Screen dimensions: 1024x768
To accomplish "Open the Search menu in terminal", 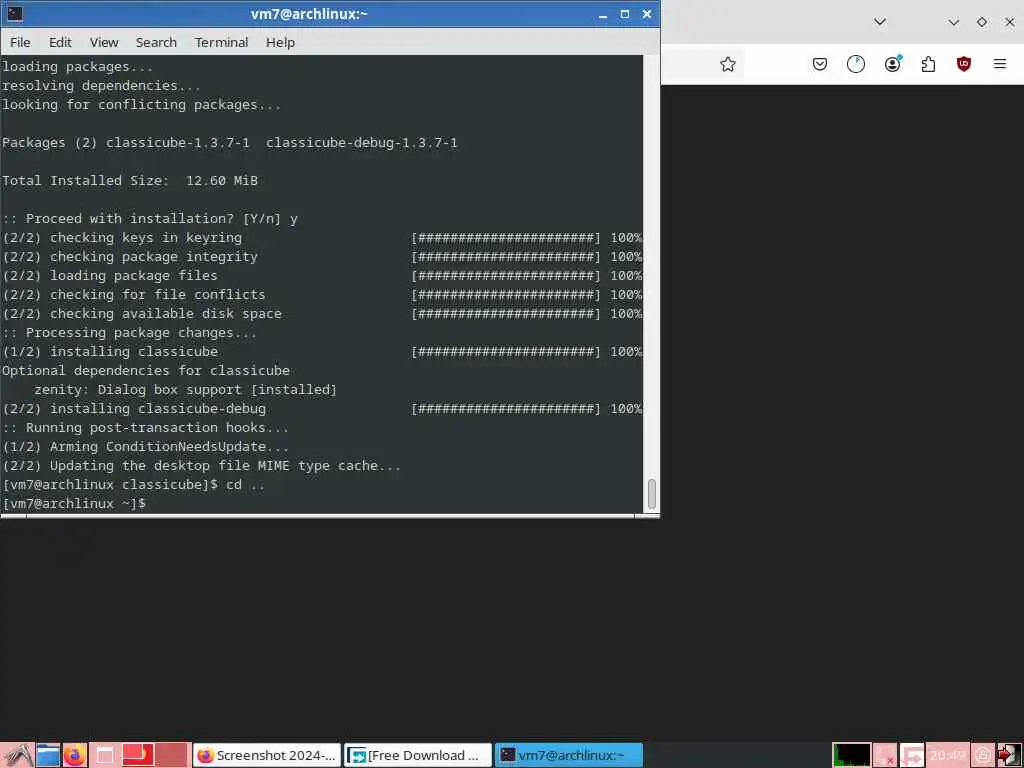I will (x=156, y=42).
